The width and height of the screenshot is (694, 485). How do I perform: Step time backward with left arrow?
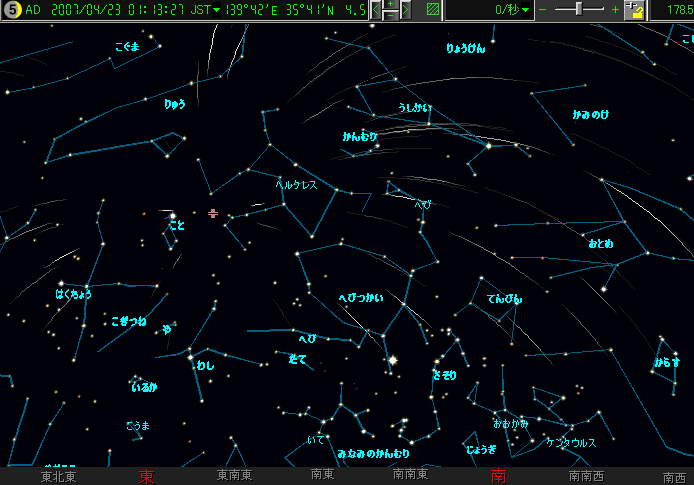pyautogui.click(x=376, y=10)
